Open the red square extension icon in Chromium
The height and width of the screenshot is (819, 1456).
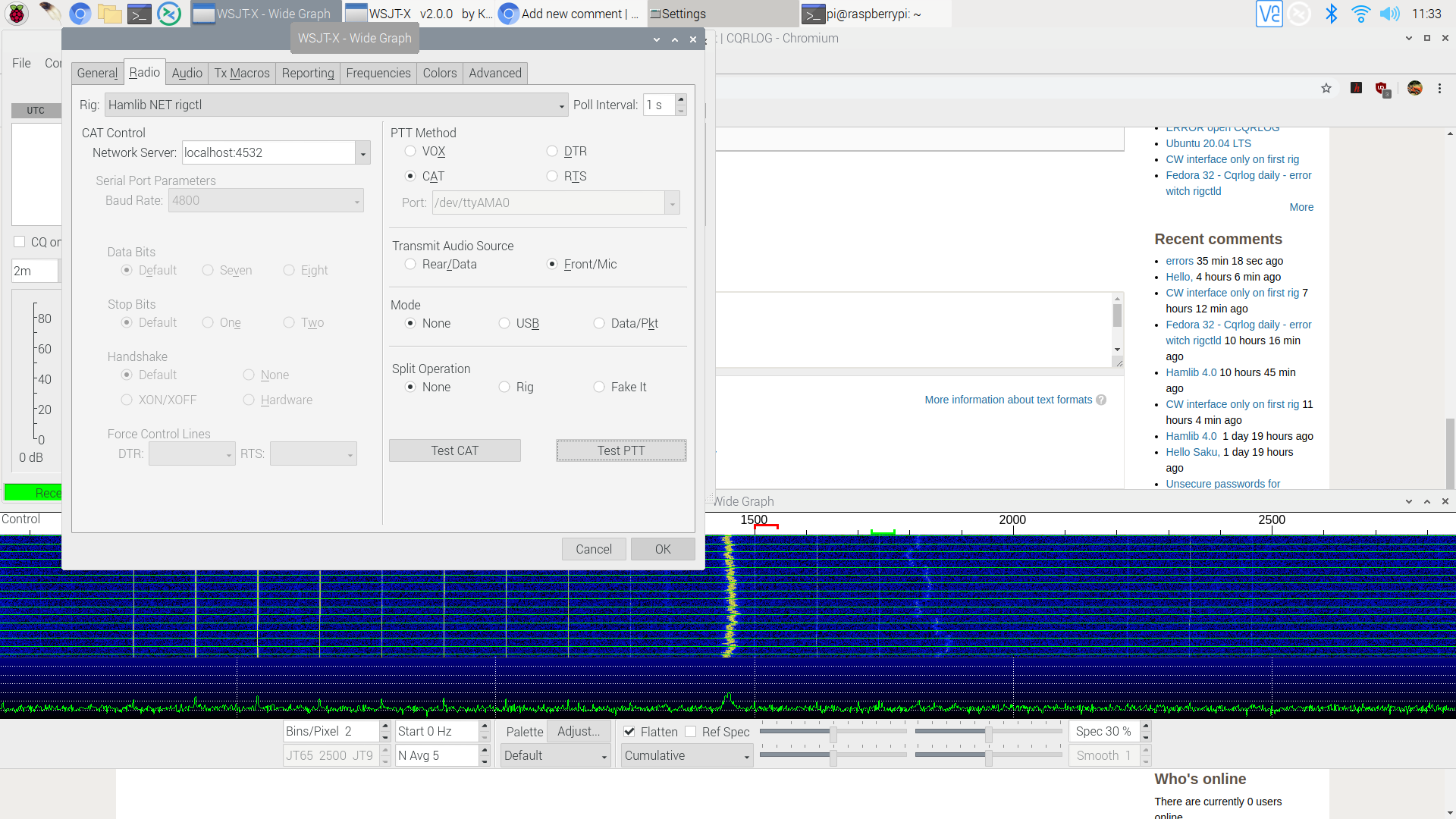(x=1357, y=88)
